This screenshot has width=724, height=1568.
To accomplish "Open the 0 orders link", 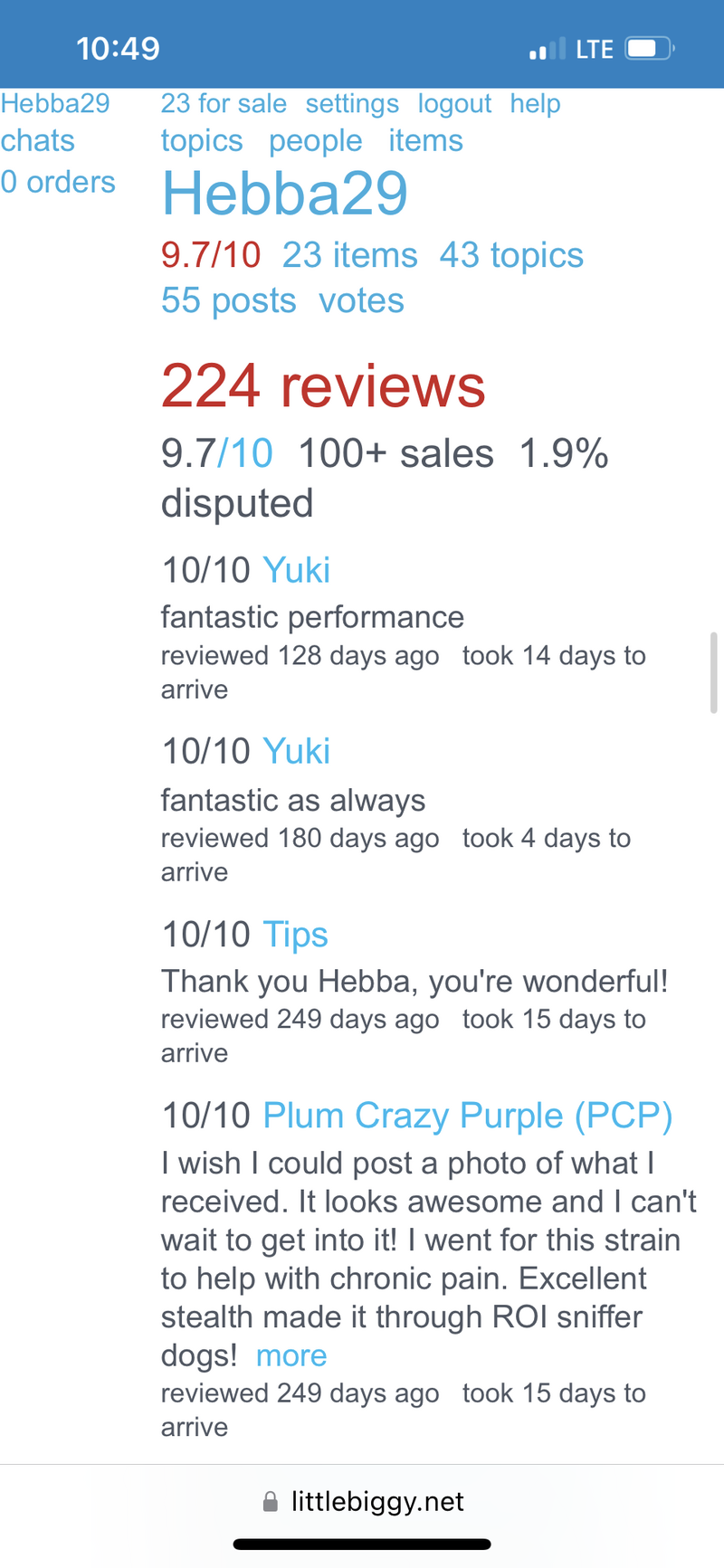I will pos(58,182).
